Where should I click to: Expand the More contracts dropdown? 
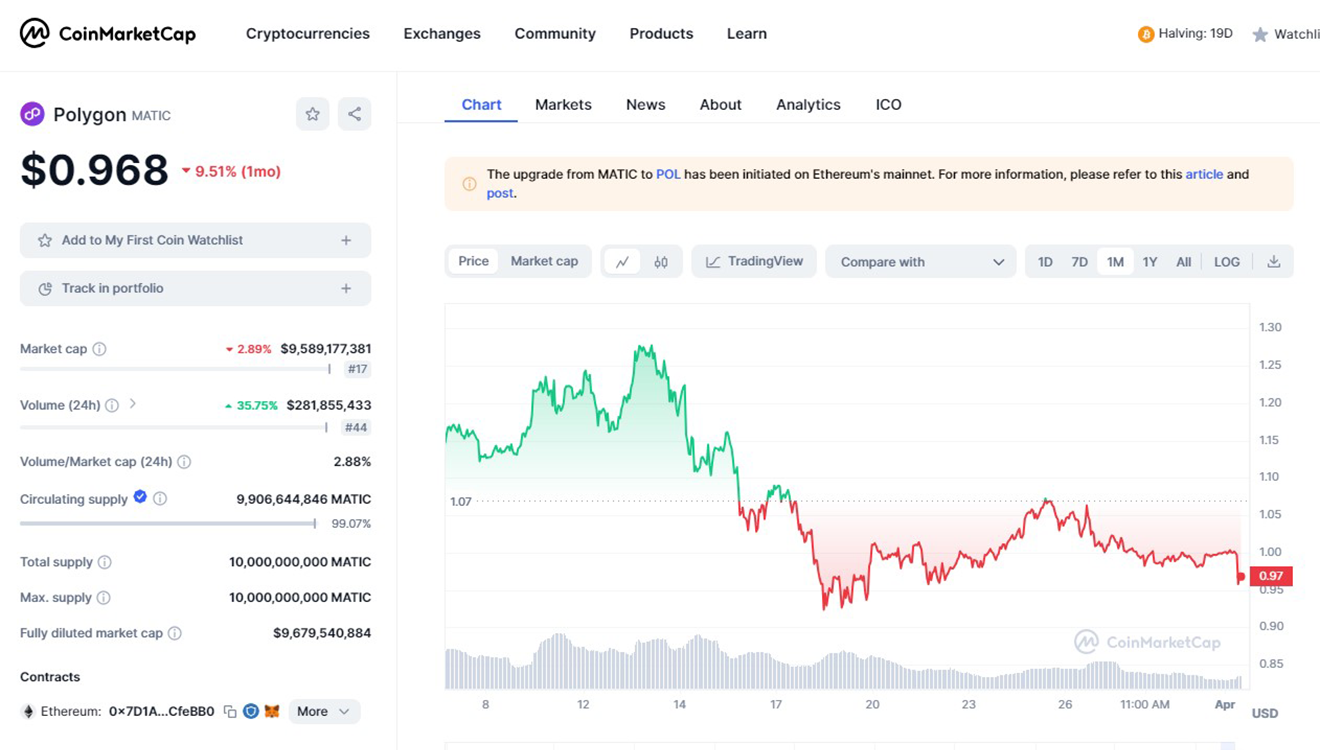click(x=323, y=712)
